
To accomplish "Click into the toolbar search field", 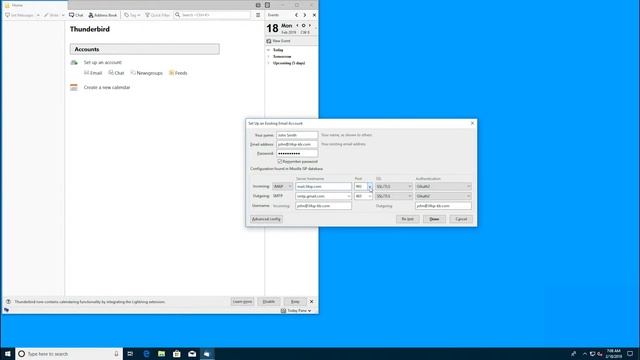I will (212, 15).
